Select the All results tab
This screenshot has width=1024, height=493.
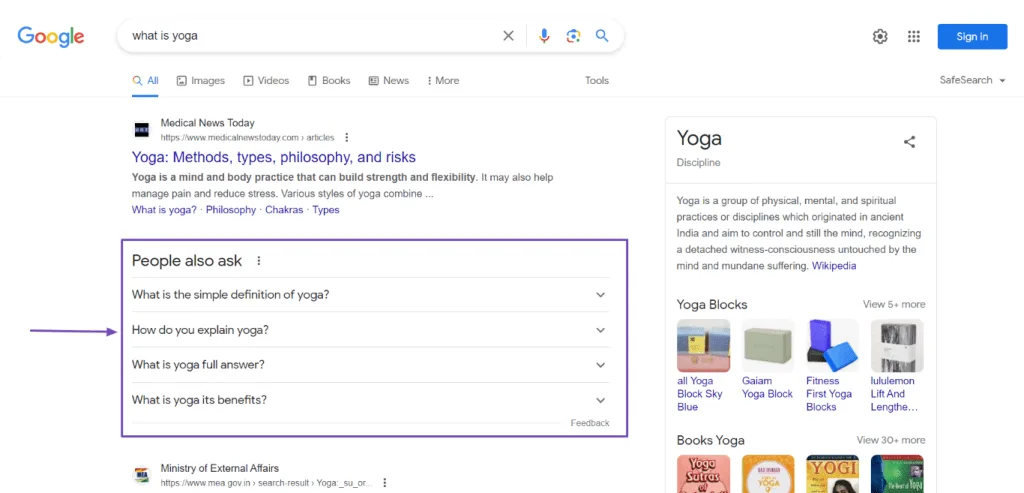click(x=146, y=80)
